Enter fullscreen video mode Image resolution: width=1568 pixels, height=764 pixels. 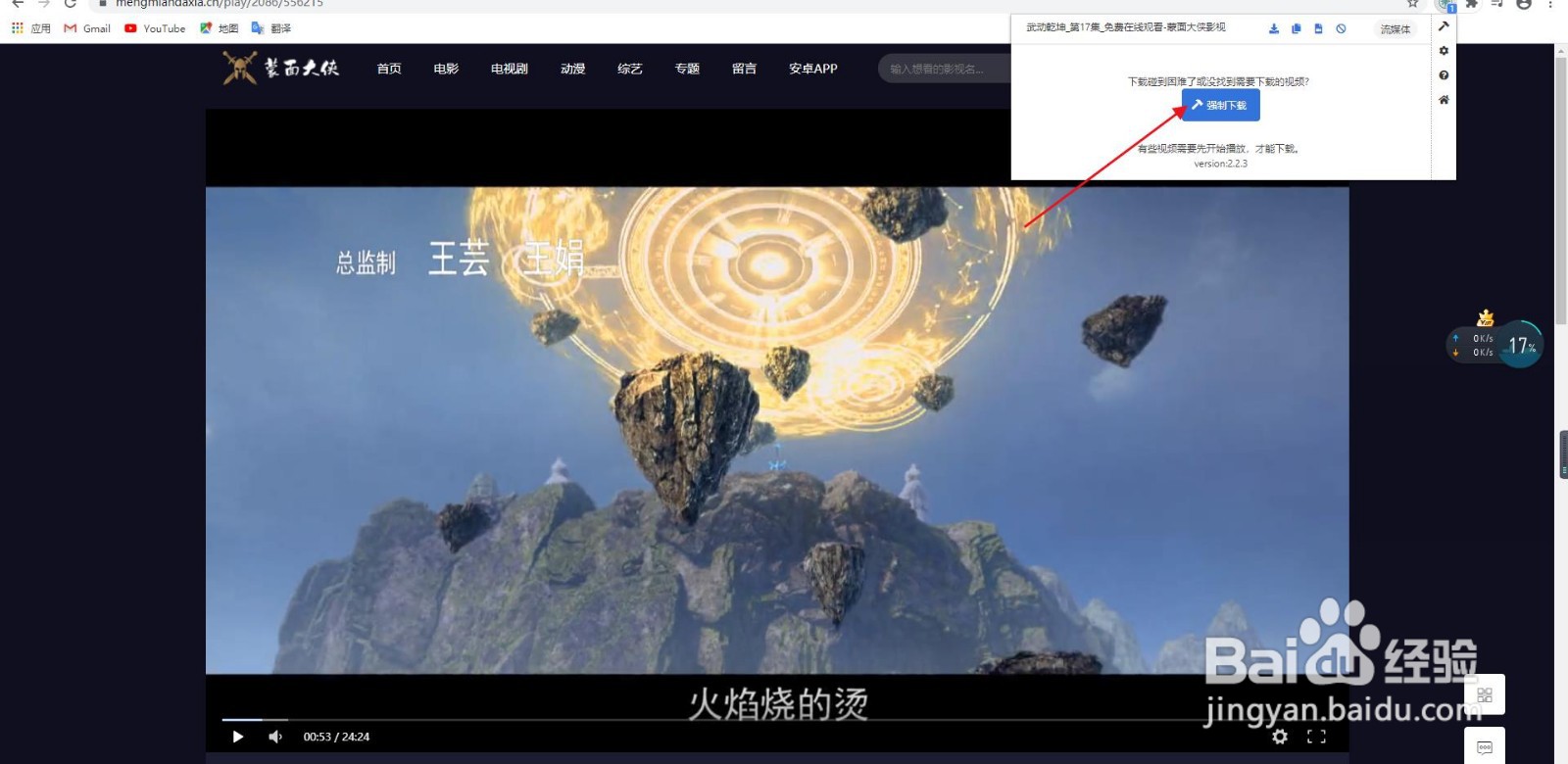pos(1316,737)
